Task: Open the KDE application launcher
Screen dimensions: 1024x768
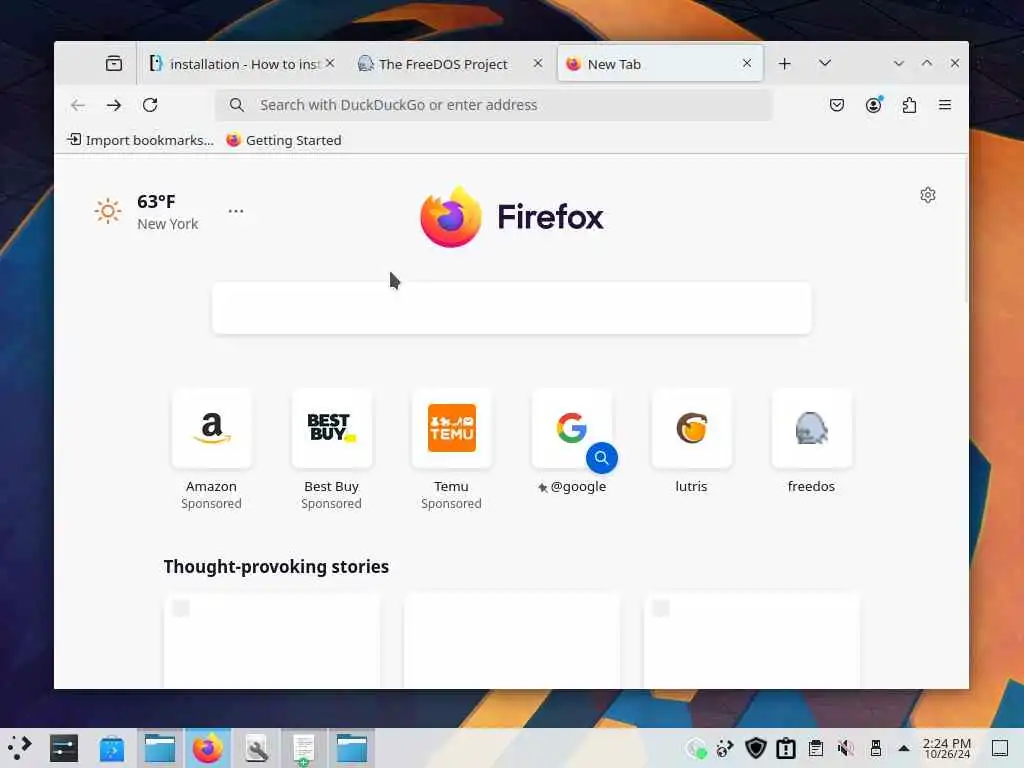Action: tap(20, 748)
